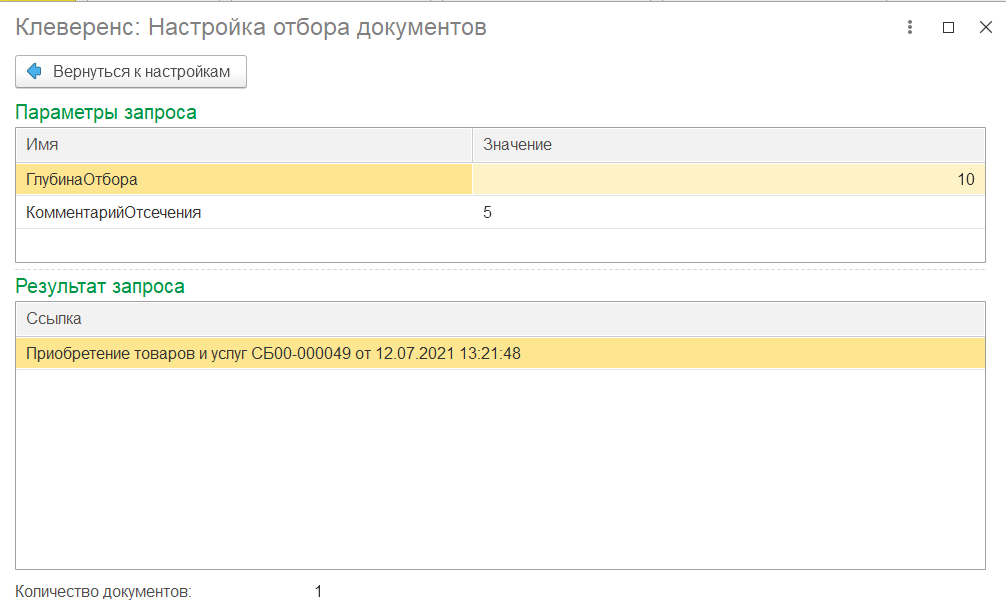The width and height of the screenshot is (1006, 616).
Task: Click the 'Результат запроса' section title
Action: click(100, 286)
